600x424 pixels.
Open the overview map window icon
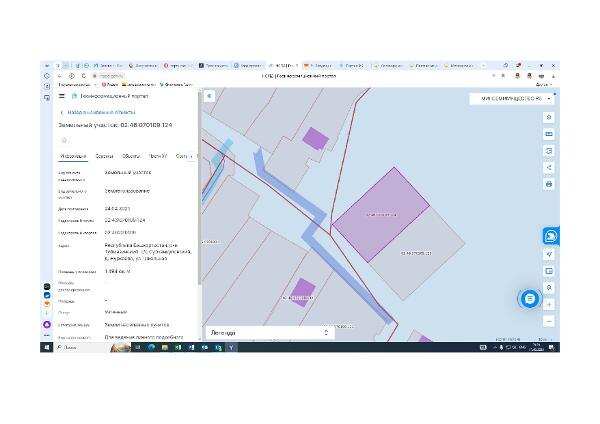point(549,271)
